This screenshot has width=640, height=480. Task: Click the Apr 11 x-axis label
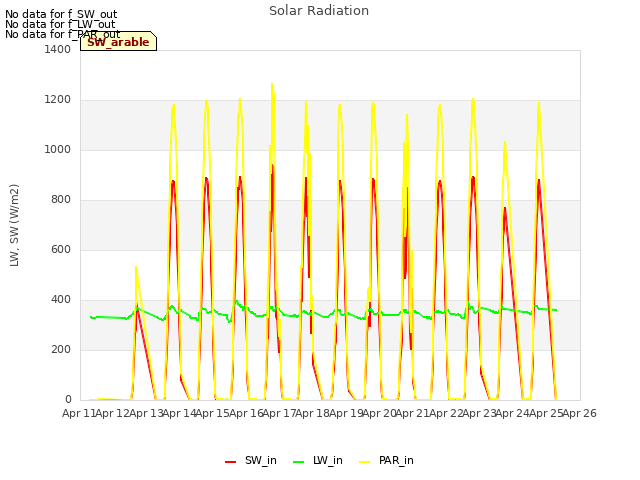tap(79, 413)
